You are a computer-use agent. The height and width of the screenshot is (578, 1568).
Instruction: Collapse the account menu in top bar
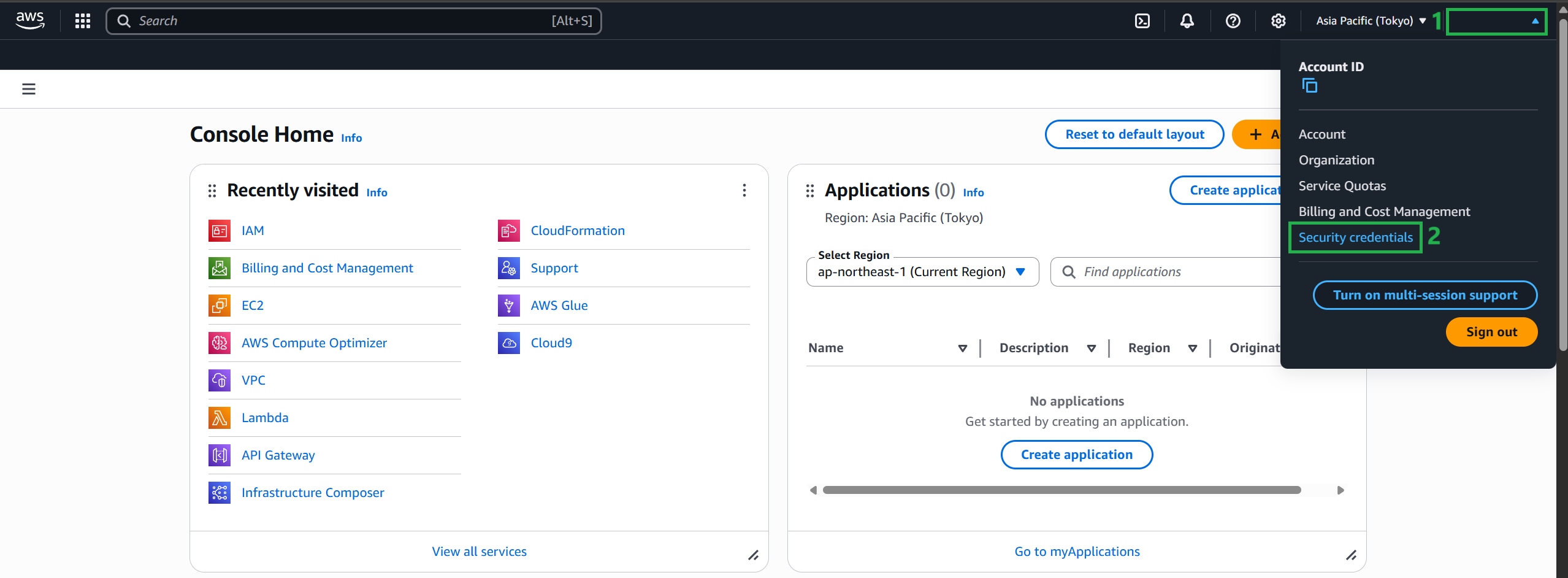click(1496, 21)
